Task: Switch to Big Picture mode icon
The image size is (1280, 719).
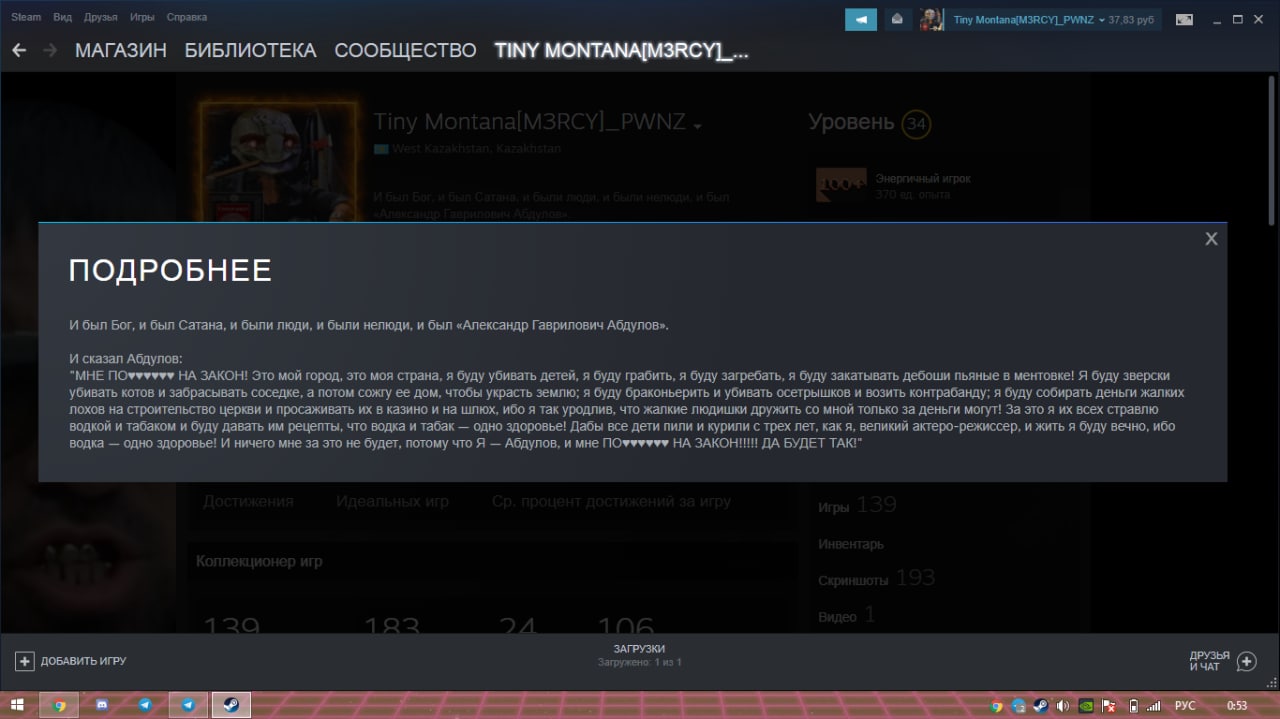Action: coord(1184,19)
